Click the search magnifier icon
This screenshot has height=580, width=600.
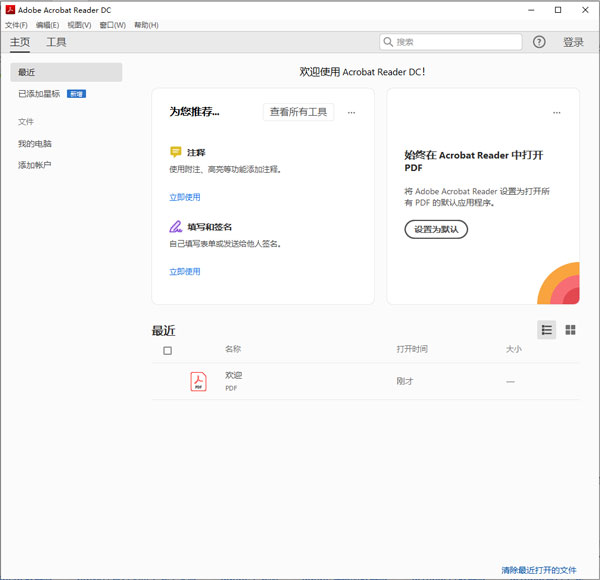coord(388,42)
